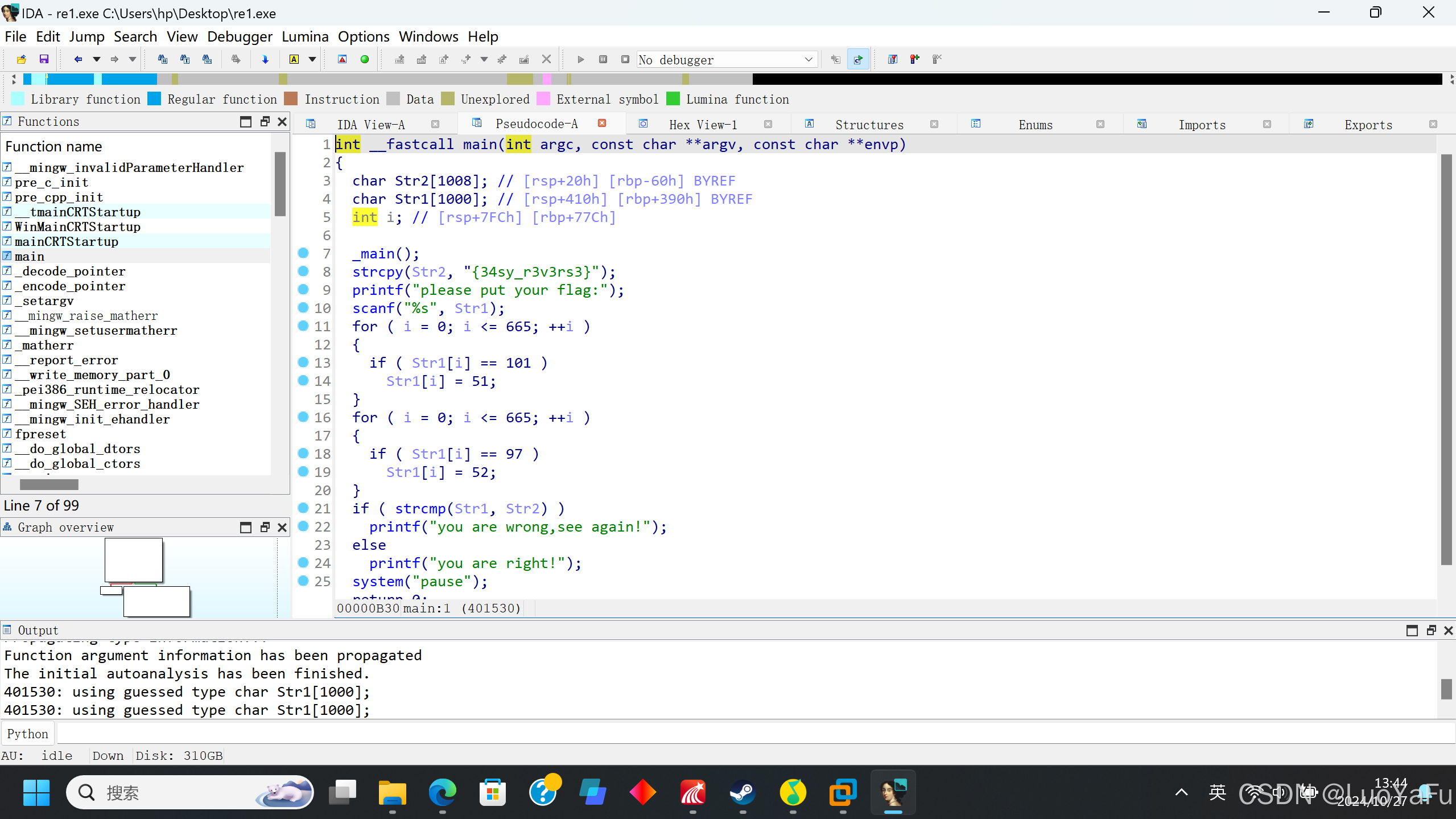Click the blue down-arrow toolbar icon

(x=265, y=59)
